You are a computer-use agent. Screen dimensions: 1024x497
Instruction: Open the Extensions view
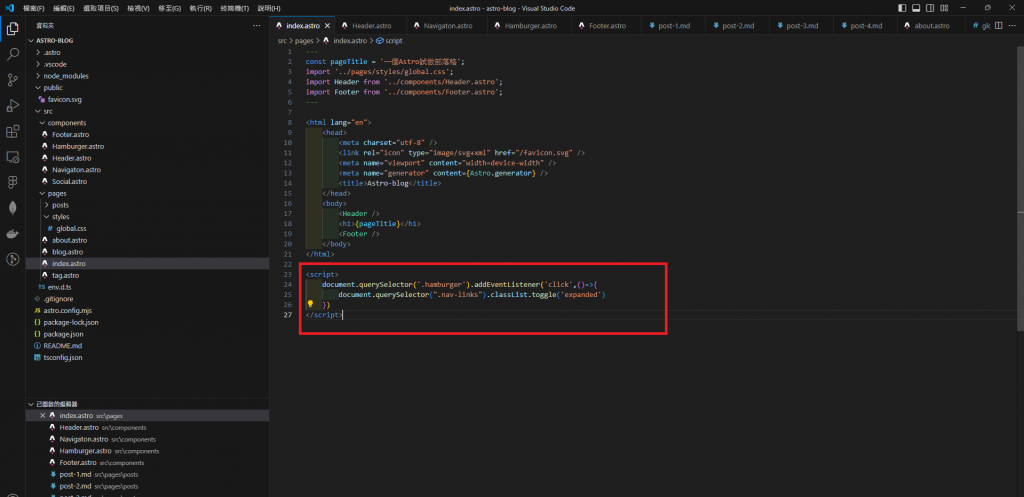(x=12, y=132)
